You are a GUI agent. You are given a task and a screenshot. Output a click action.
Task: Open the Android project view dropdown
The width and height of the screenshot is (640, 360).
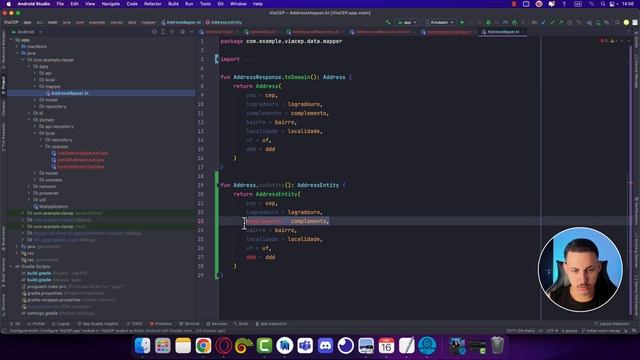(x=27, y=32)
